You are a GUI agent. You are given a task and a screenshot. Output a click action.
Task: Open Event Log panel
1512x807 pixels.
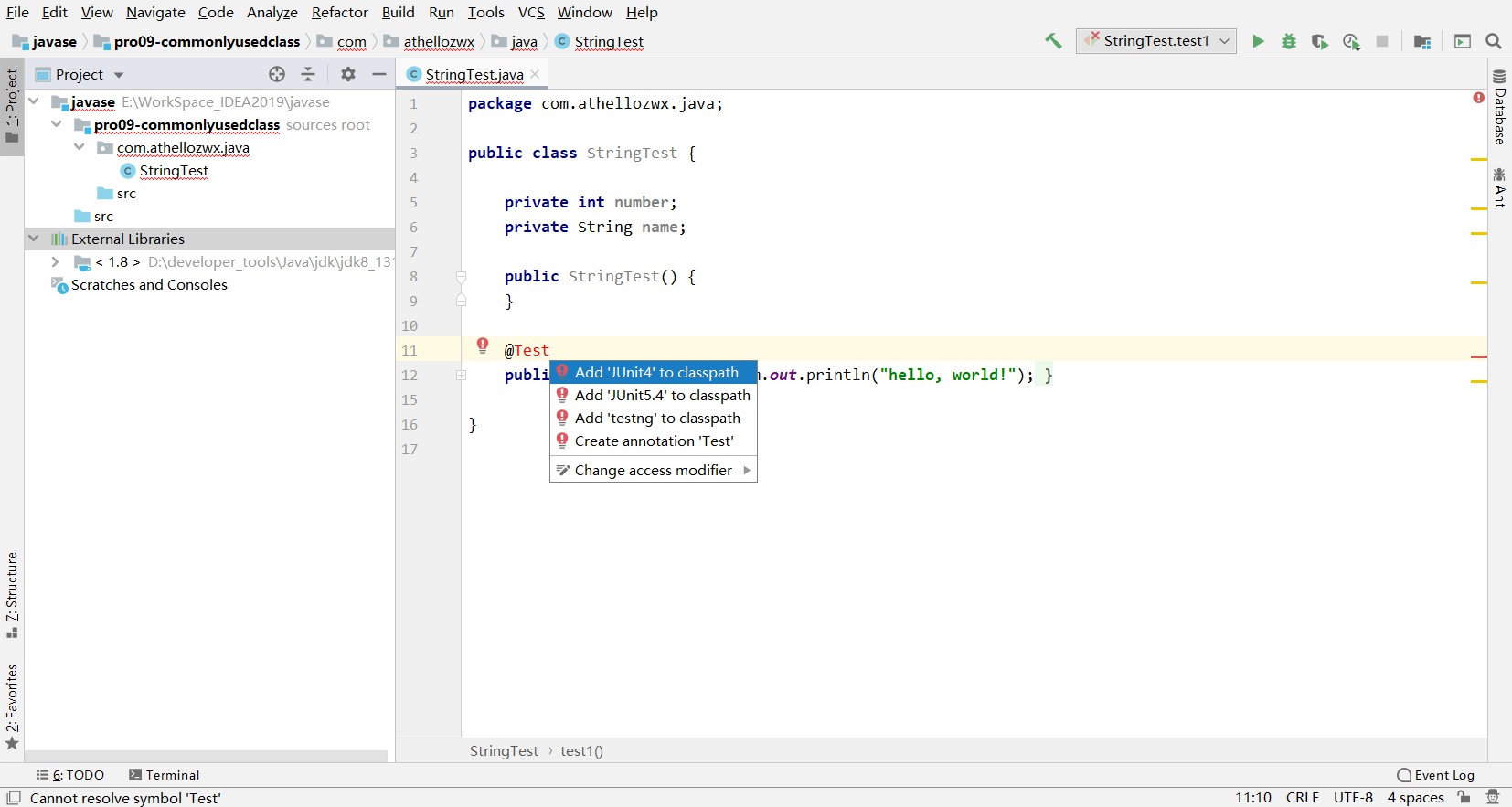point(1435,775)
